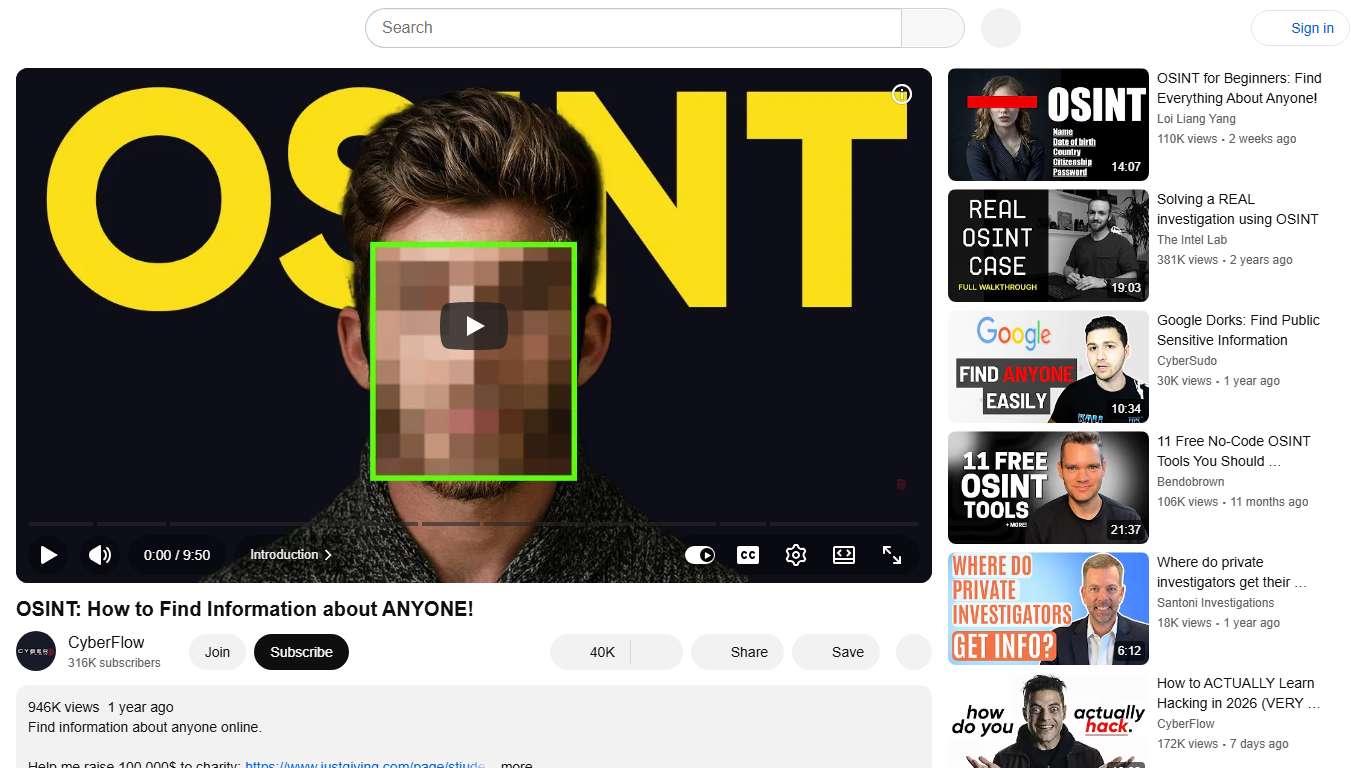Viewport: 1366px width, 768px height.
Task: Open the CyberFlow channel name
Action: [x=104, y=642]
